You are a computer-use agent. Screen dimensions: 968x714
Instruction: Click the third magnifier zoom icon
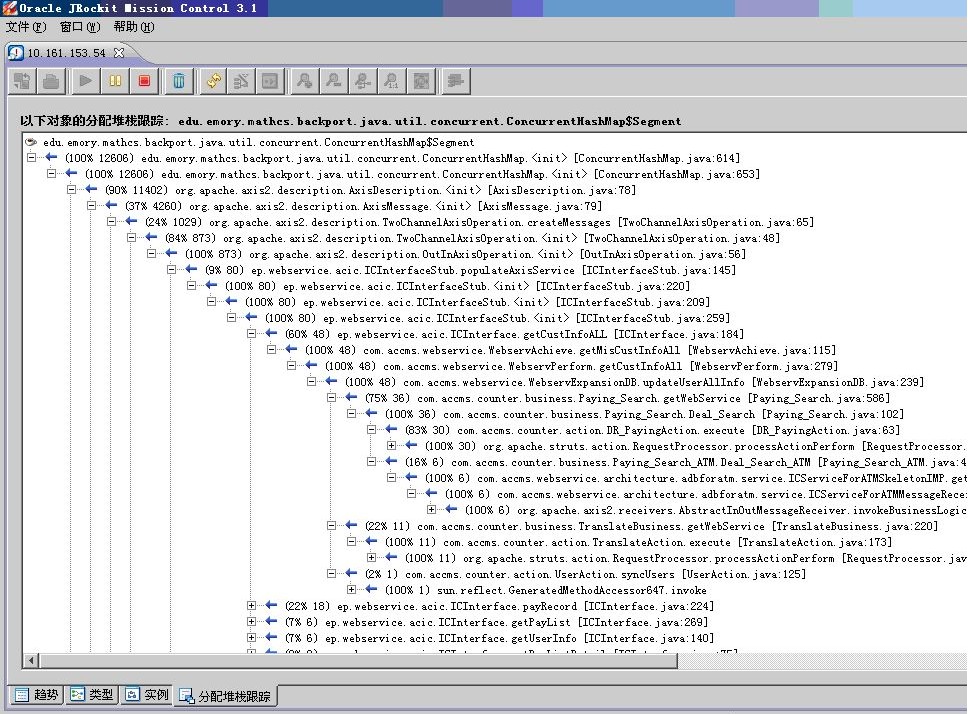pyautogui.click(x=362, y=81)
